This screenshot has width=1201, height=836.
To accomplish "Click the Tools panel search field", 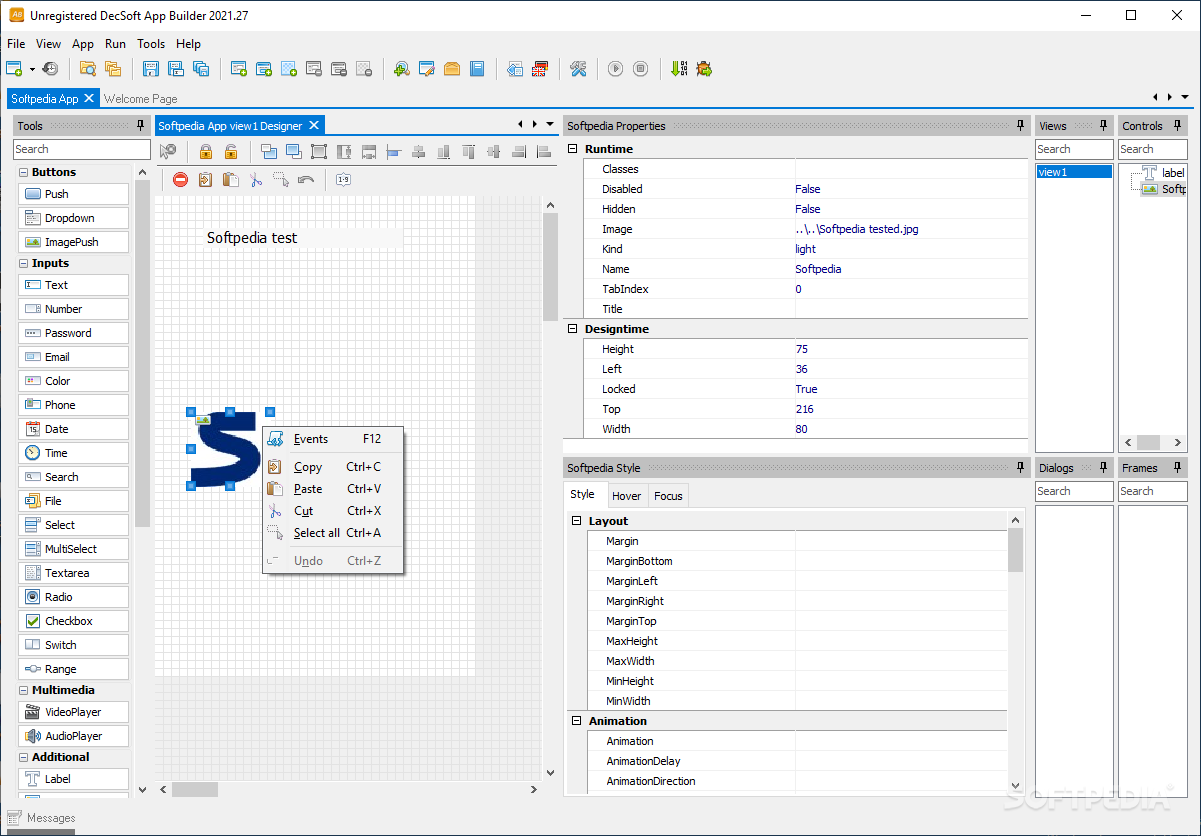I will point(81,149).
